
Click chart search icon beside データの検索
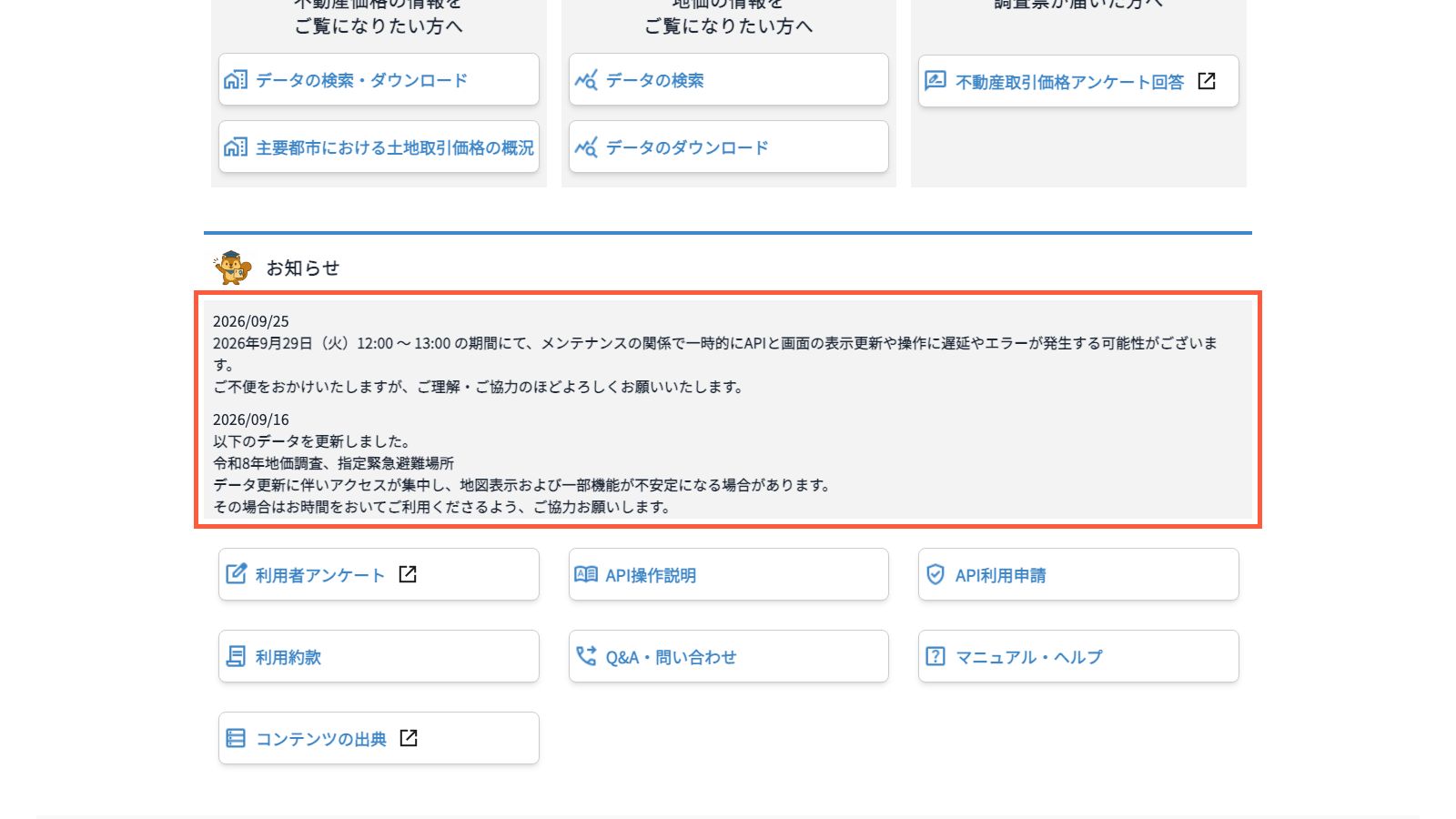click(586, 80)
